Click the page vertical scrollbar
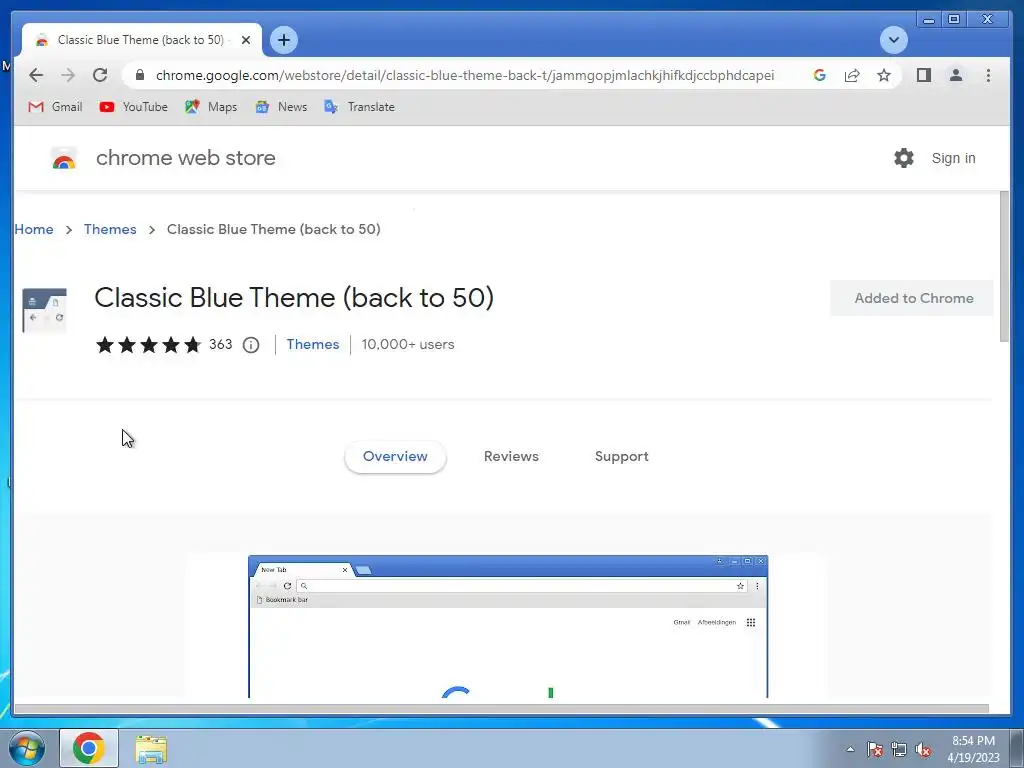 pos(1004,266)
